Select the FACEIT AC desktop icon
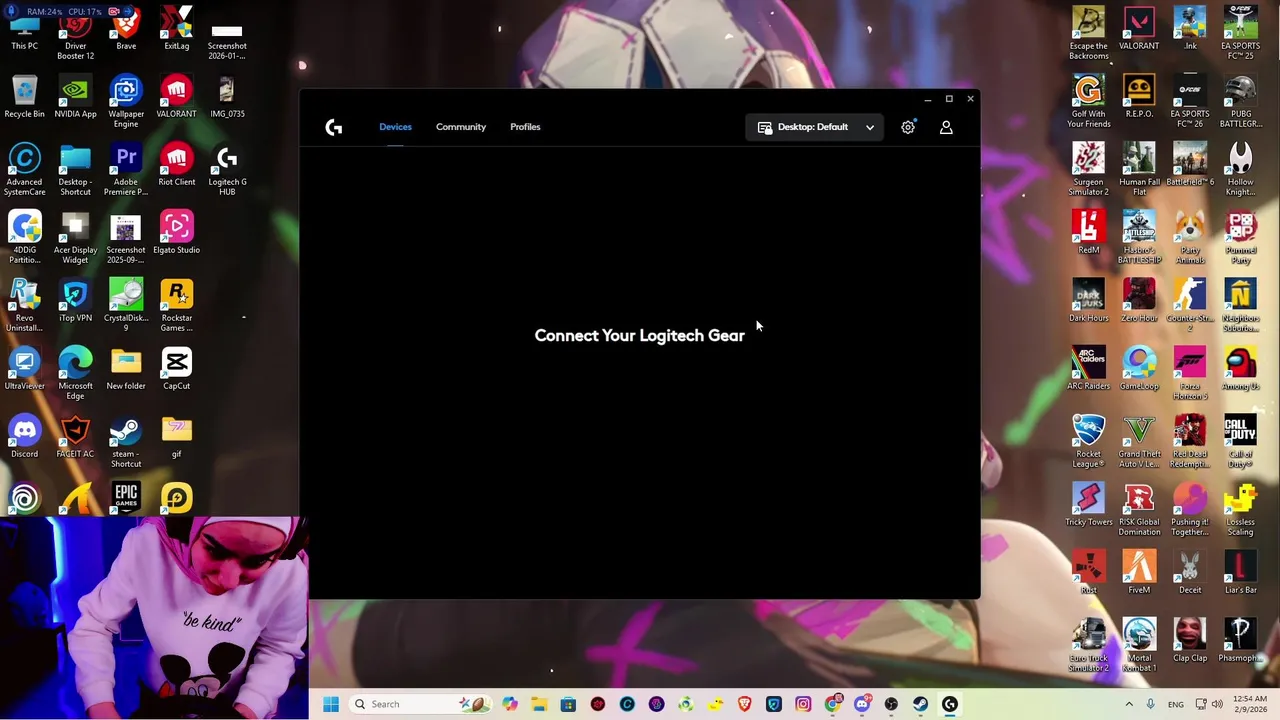The width and height of the screenshot is (1280, 720). [x=75, y=437]
